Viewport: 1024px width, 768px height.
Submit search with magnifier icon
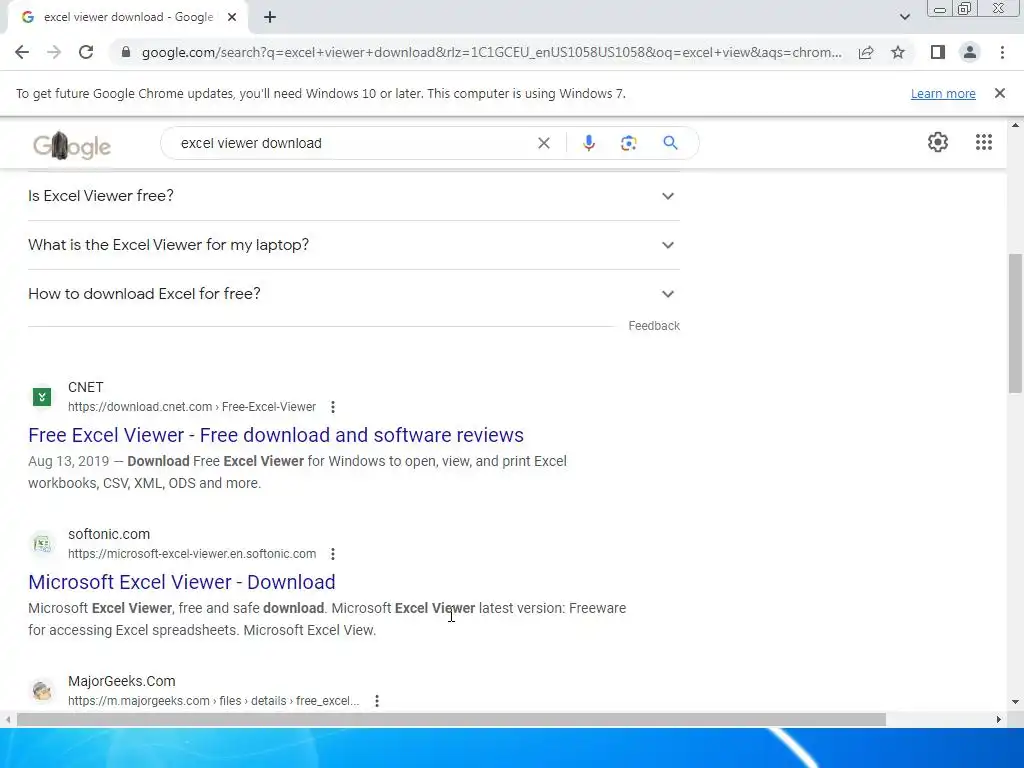670,143
